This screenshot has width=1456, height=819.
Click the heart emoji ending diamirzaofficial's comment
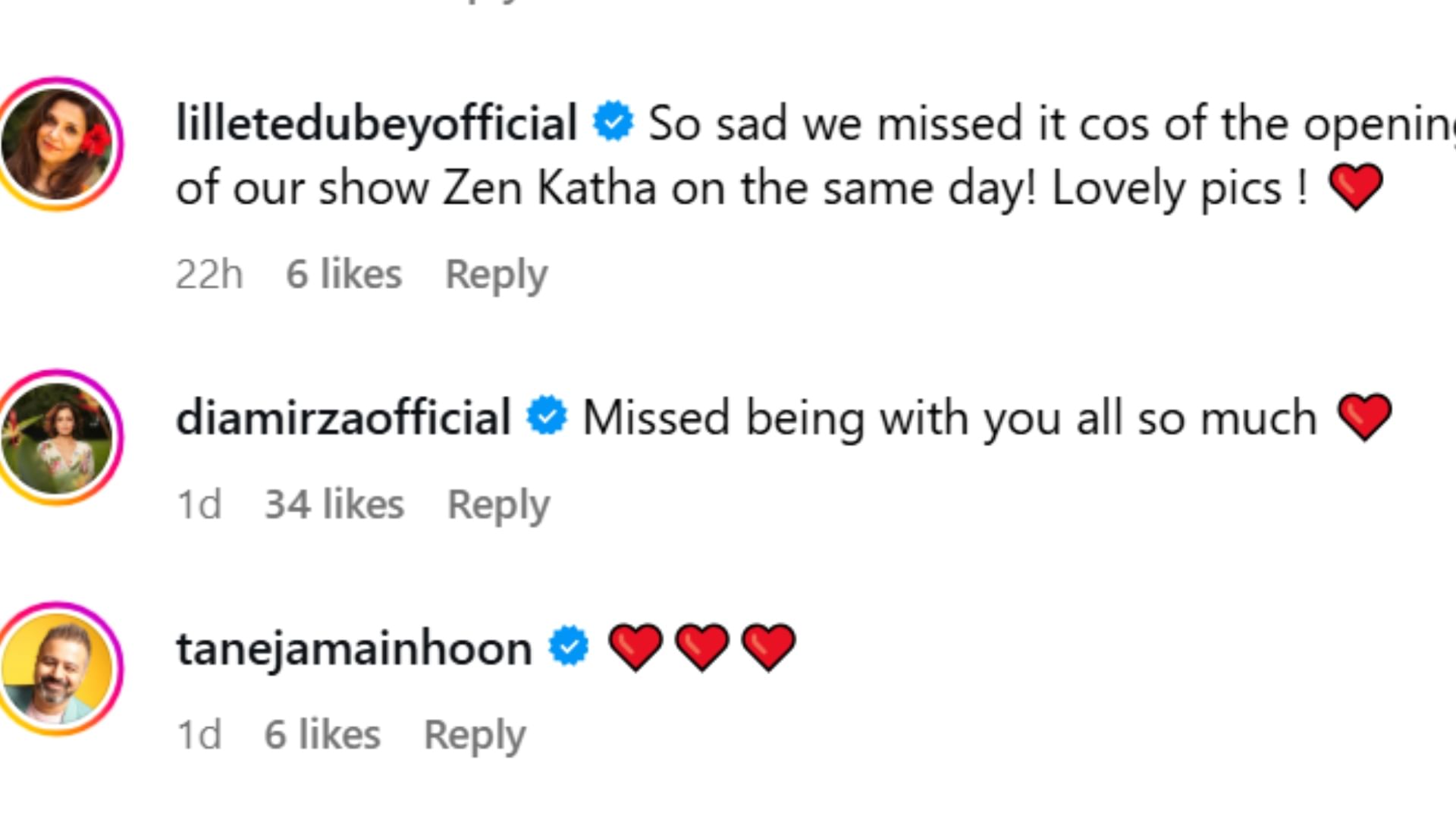(x=1364, y=416)
